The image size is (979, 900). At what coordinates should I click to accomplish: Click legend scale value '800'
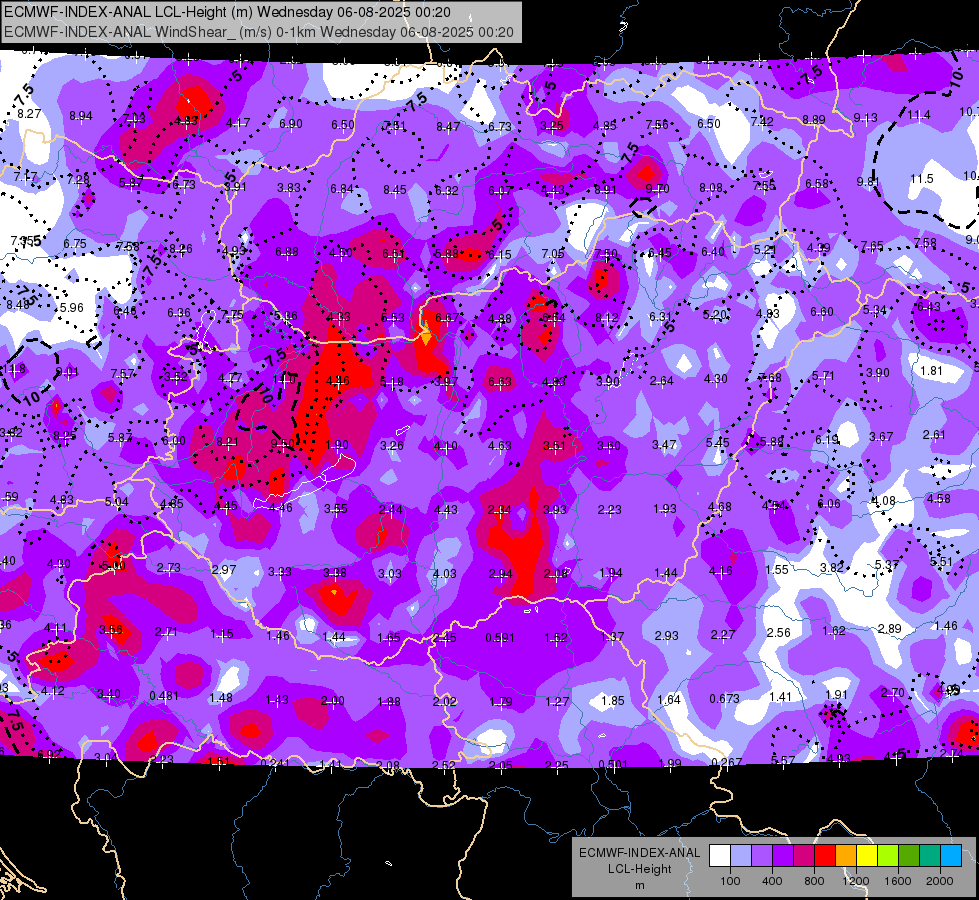click(814, 881)
